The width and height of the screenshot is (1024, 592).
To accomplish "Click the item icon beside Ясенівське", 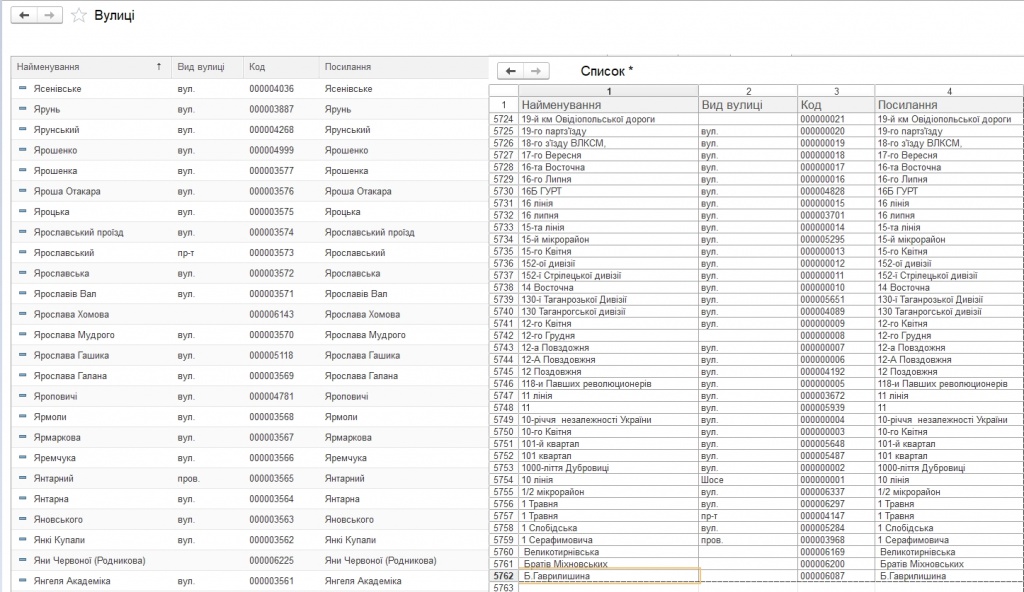I will pyautogui.click(x=23, y=89).
